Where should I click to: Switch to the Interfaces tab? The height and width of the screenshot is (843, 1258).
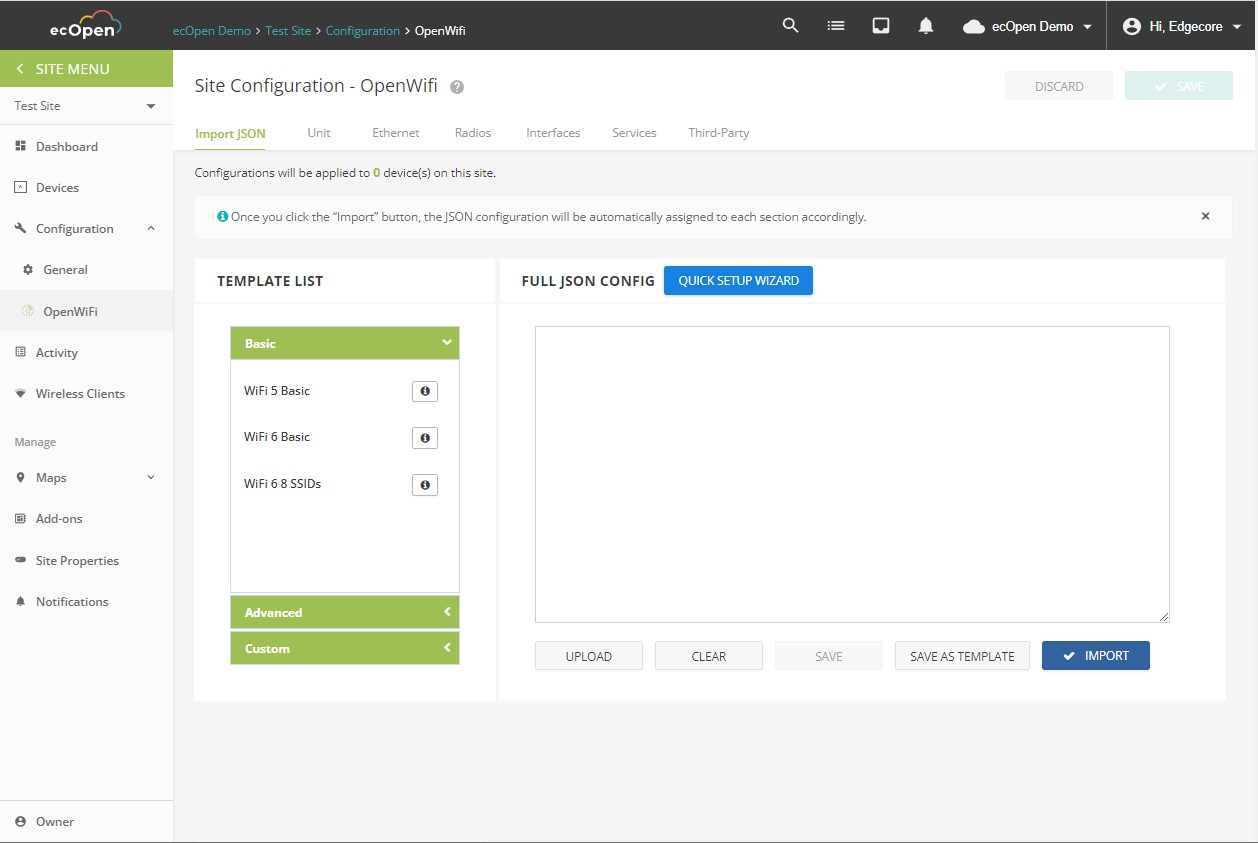[553, 133]
